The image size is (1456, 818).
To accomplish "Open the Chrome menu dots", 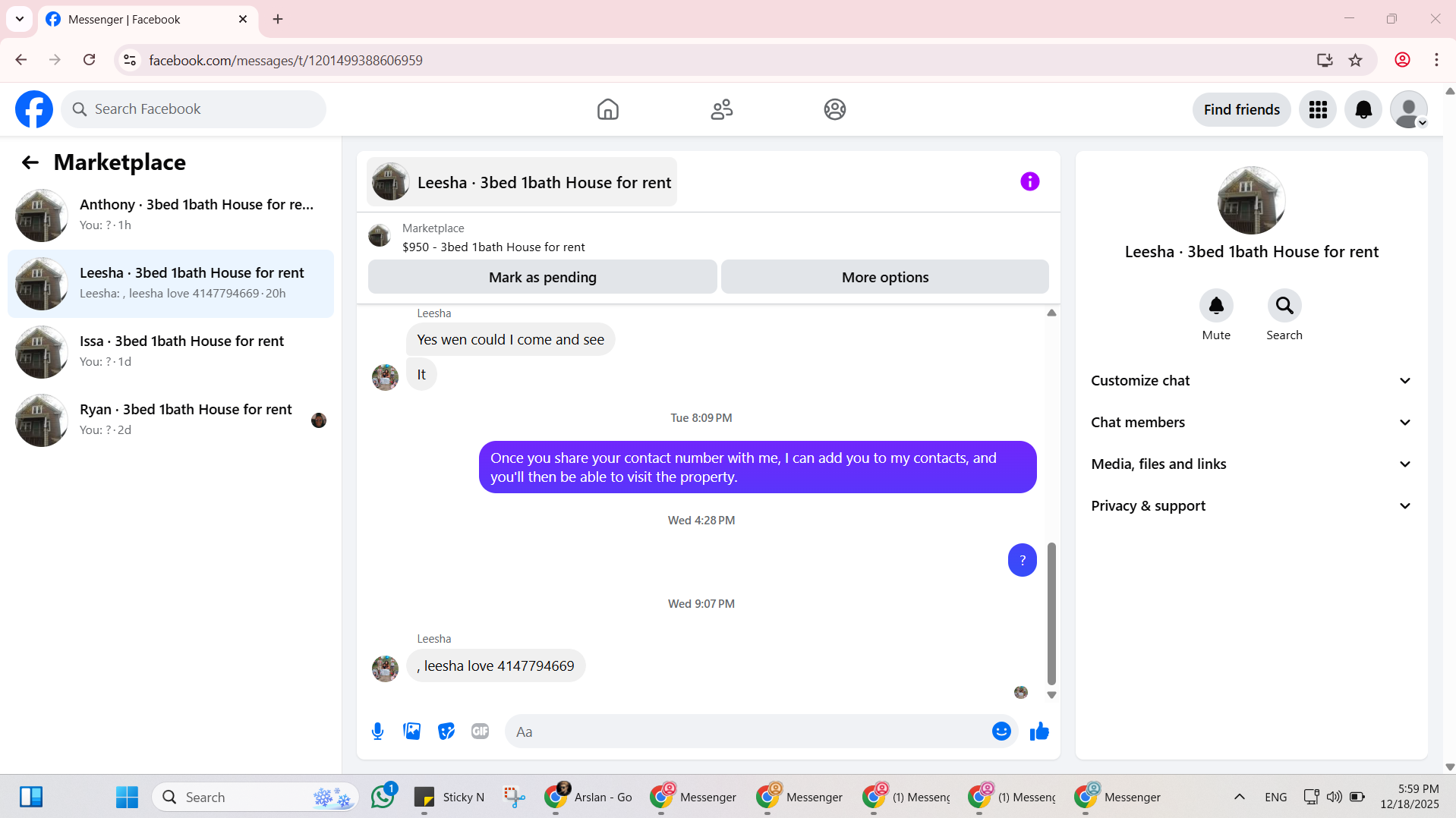I will (x=1436, y=60).
